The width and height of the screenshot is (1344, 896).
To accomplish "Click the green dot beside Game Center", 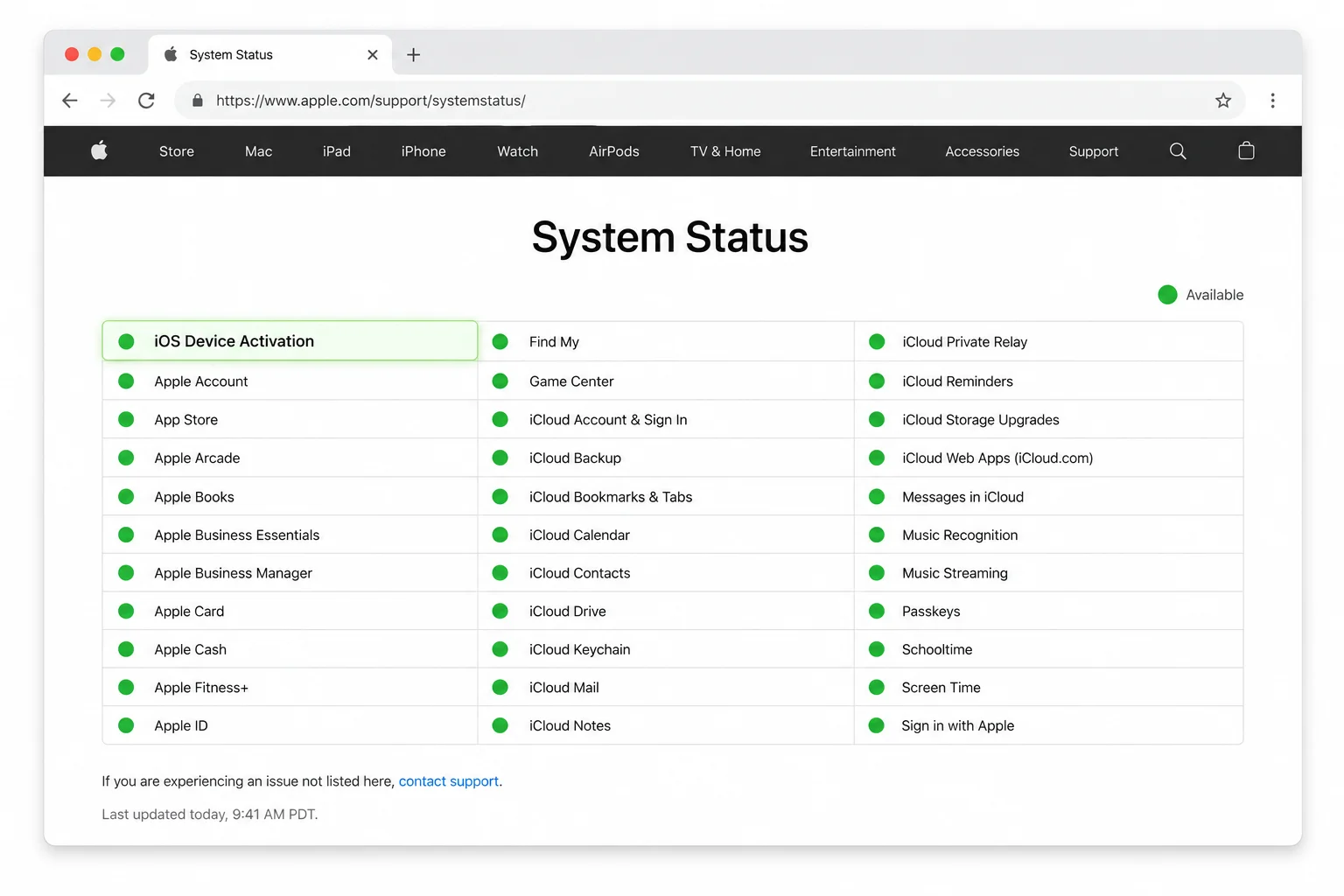I will (x=500, y=381).
